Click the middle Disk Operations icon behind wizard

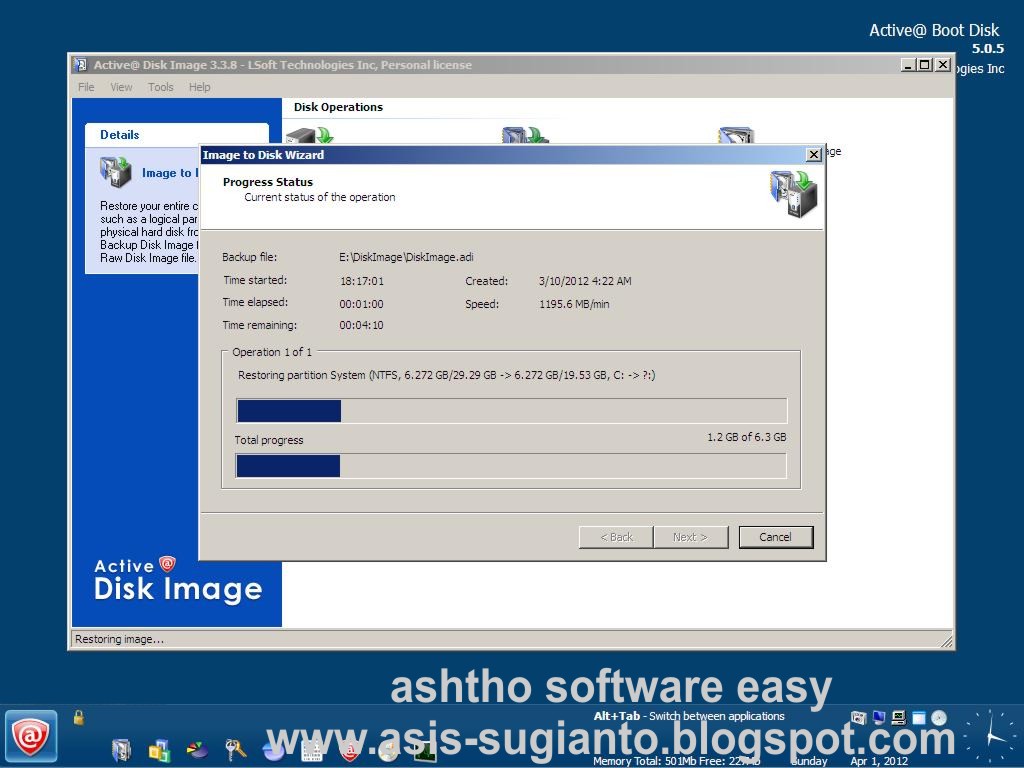pyautogui.click(x=525, y=135)
